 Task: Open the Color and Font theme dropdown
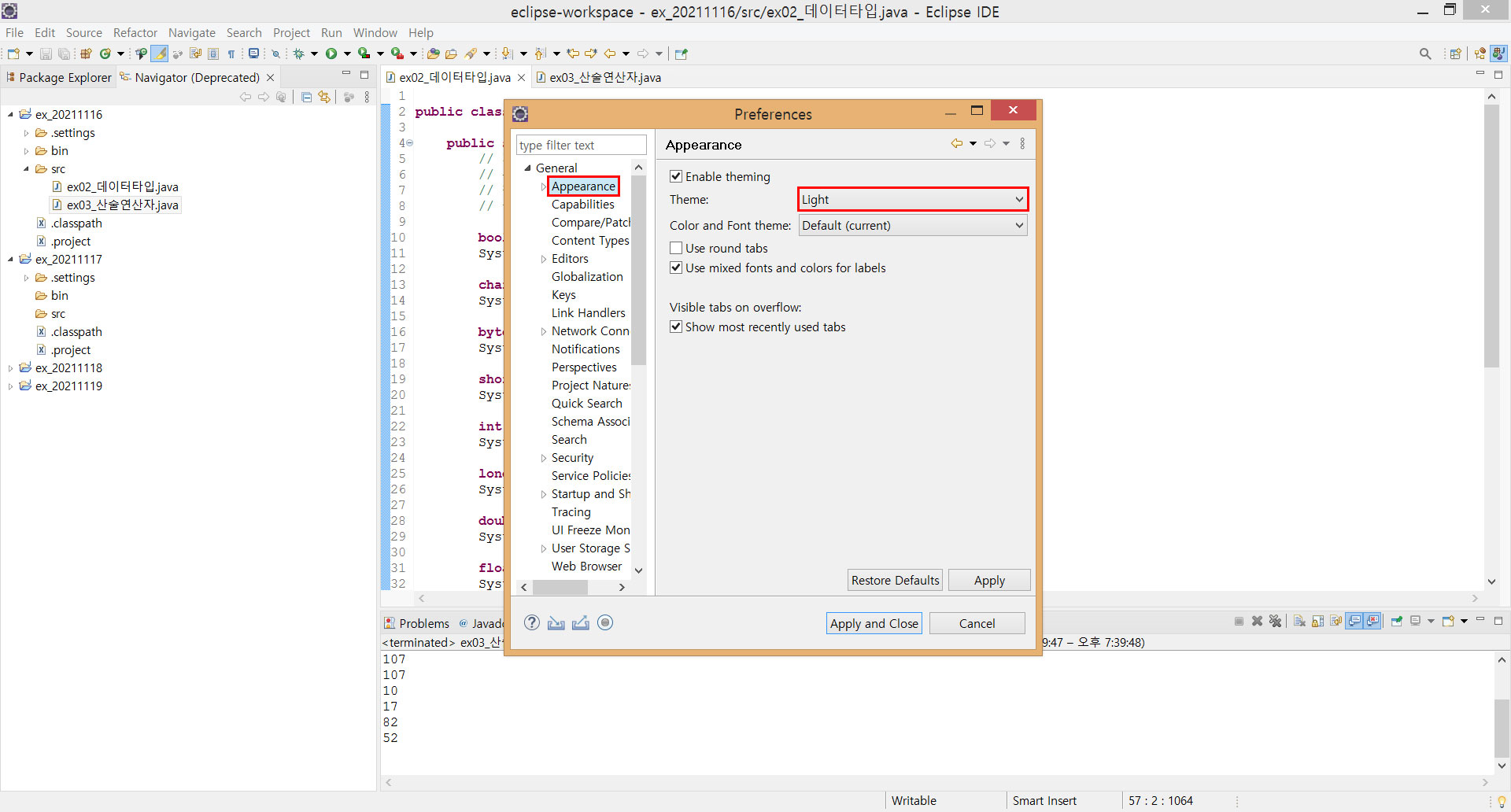tap(913, 225)
